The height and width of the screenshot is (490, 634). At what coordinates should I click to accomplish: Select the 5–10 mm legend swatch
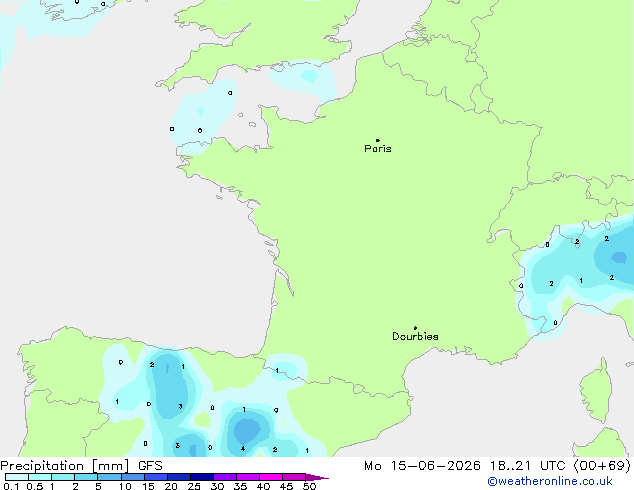coord(109,477)
